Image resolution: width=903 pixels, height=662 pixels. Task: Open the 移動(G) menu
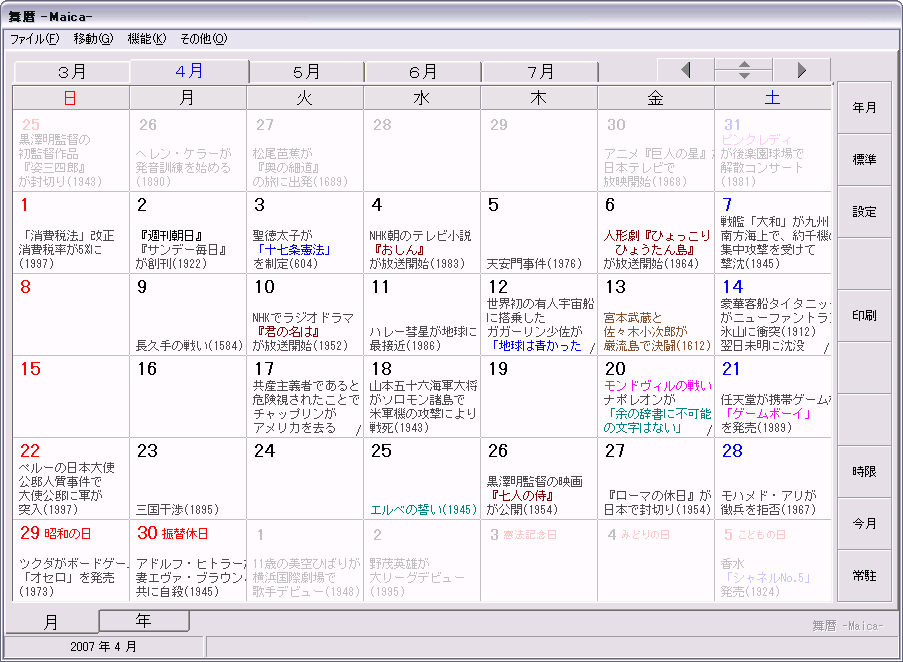(93, 39)
